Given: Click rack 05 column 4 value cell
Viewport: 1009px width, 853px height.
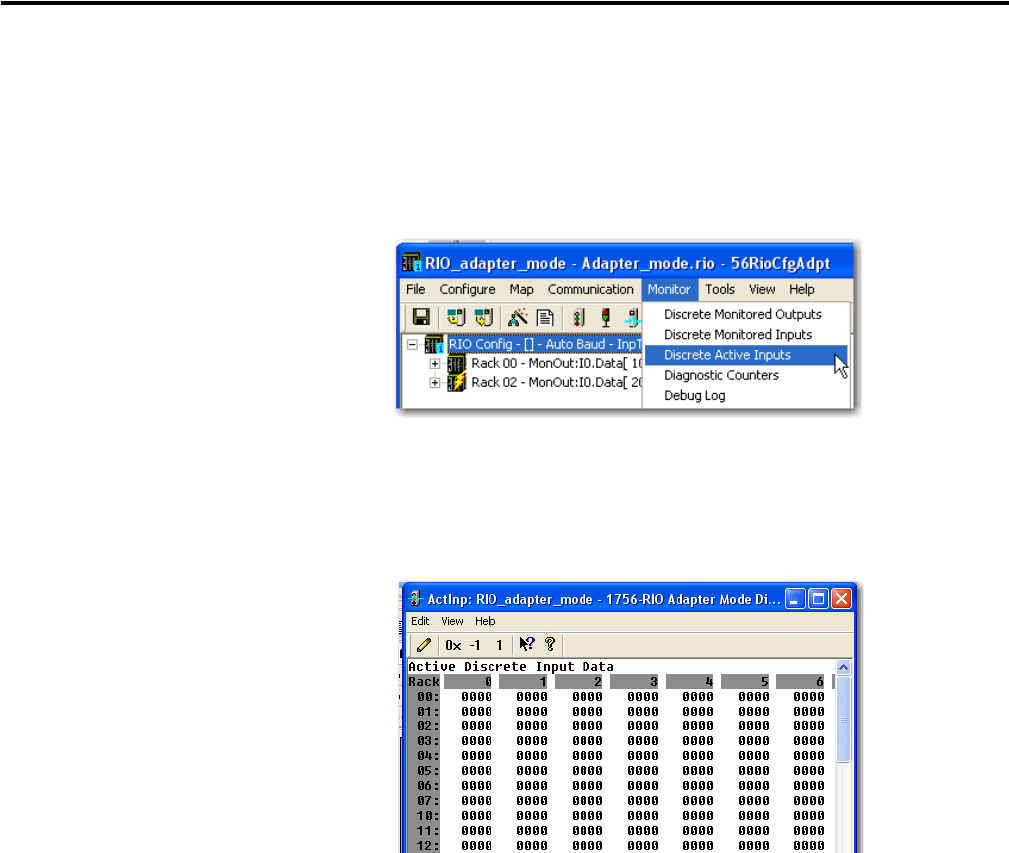Looking at the screenshot, I should [698, 771].
